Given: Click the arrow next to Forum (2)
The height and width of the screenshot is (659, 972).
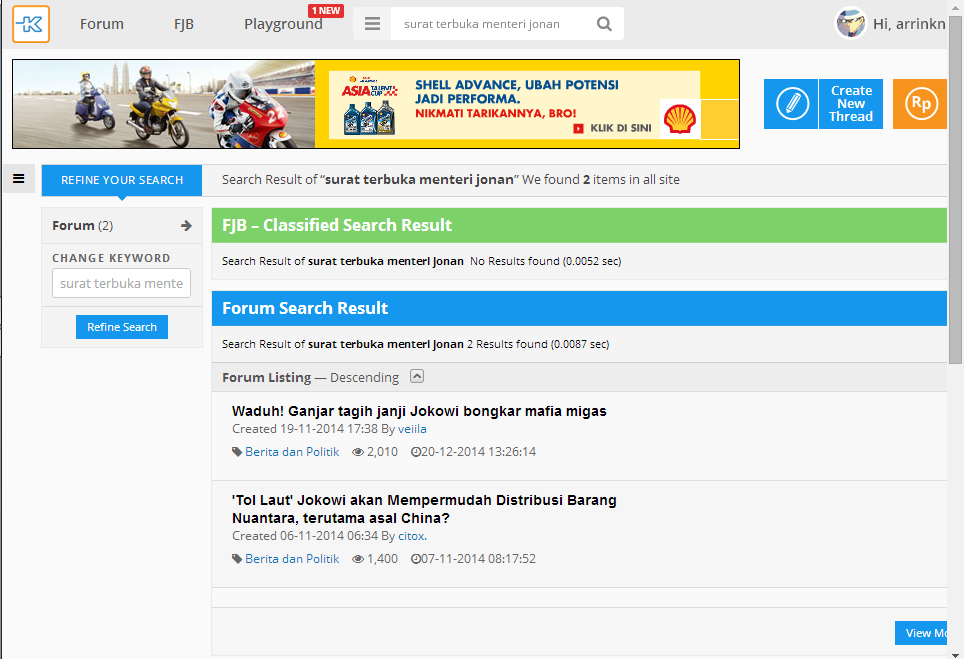Looking at the screenshot, I should tap(186, 226).
